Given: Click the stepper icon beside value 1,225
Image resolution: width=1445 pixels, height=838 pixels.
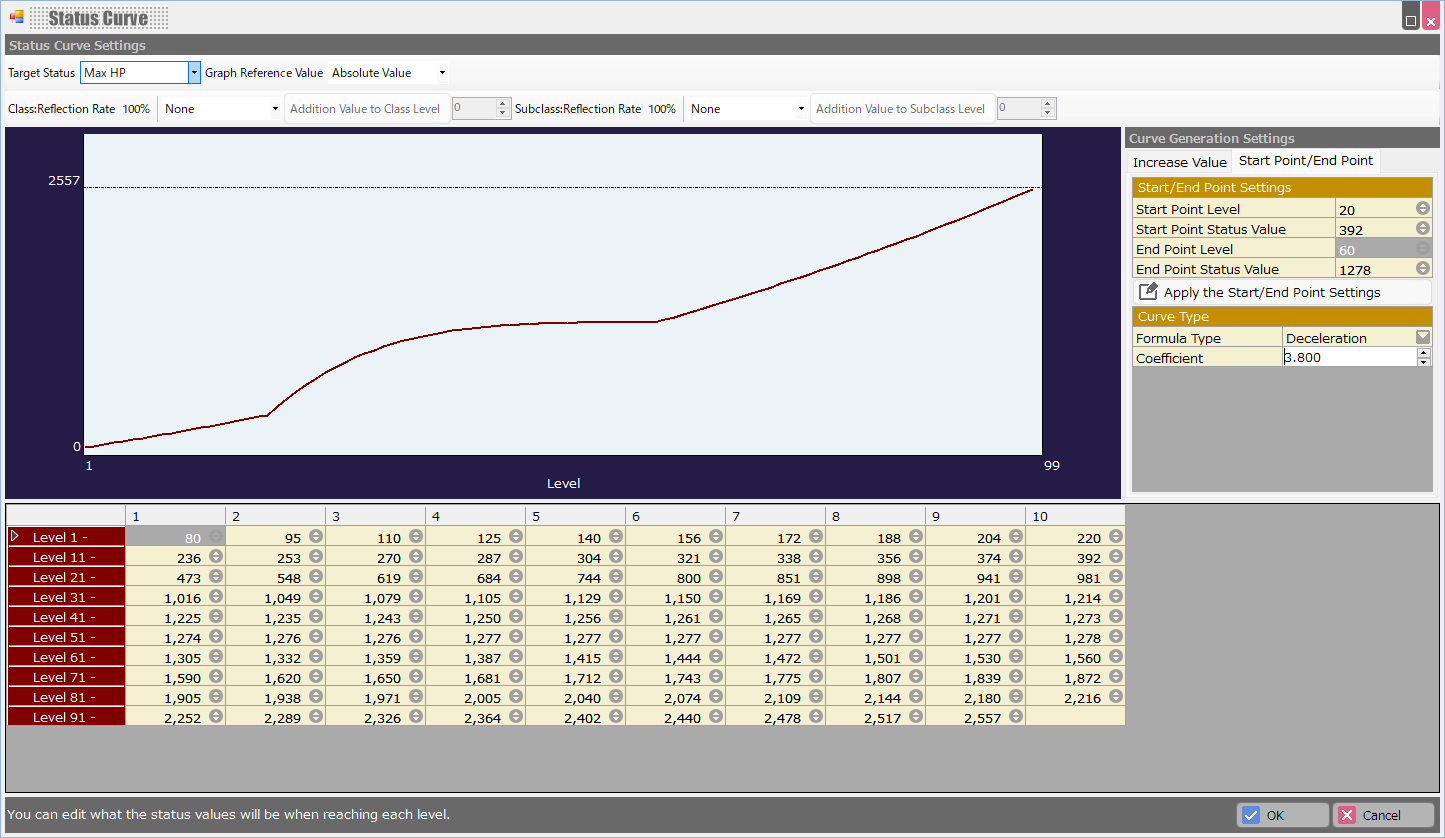Looking at the screenshot, I should (215, 617).
